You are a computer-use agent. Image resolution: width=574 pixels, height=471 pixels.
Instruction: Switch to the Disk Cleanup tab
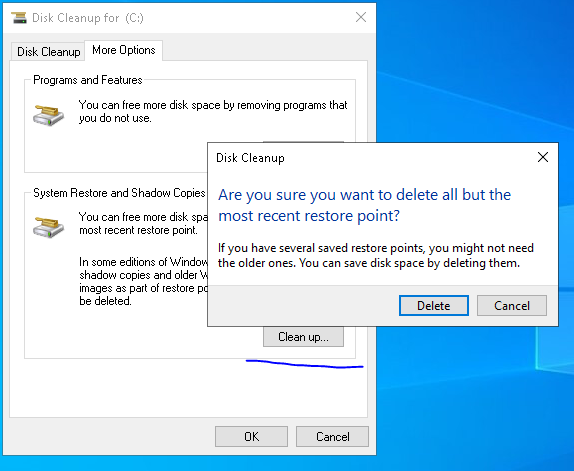click(48, 52)
